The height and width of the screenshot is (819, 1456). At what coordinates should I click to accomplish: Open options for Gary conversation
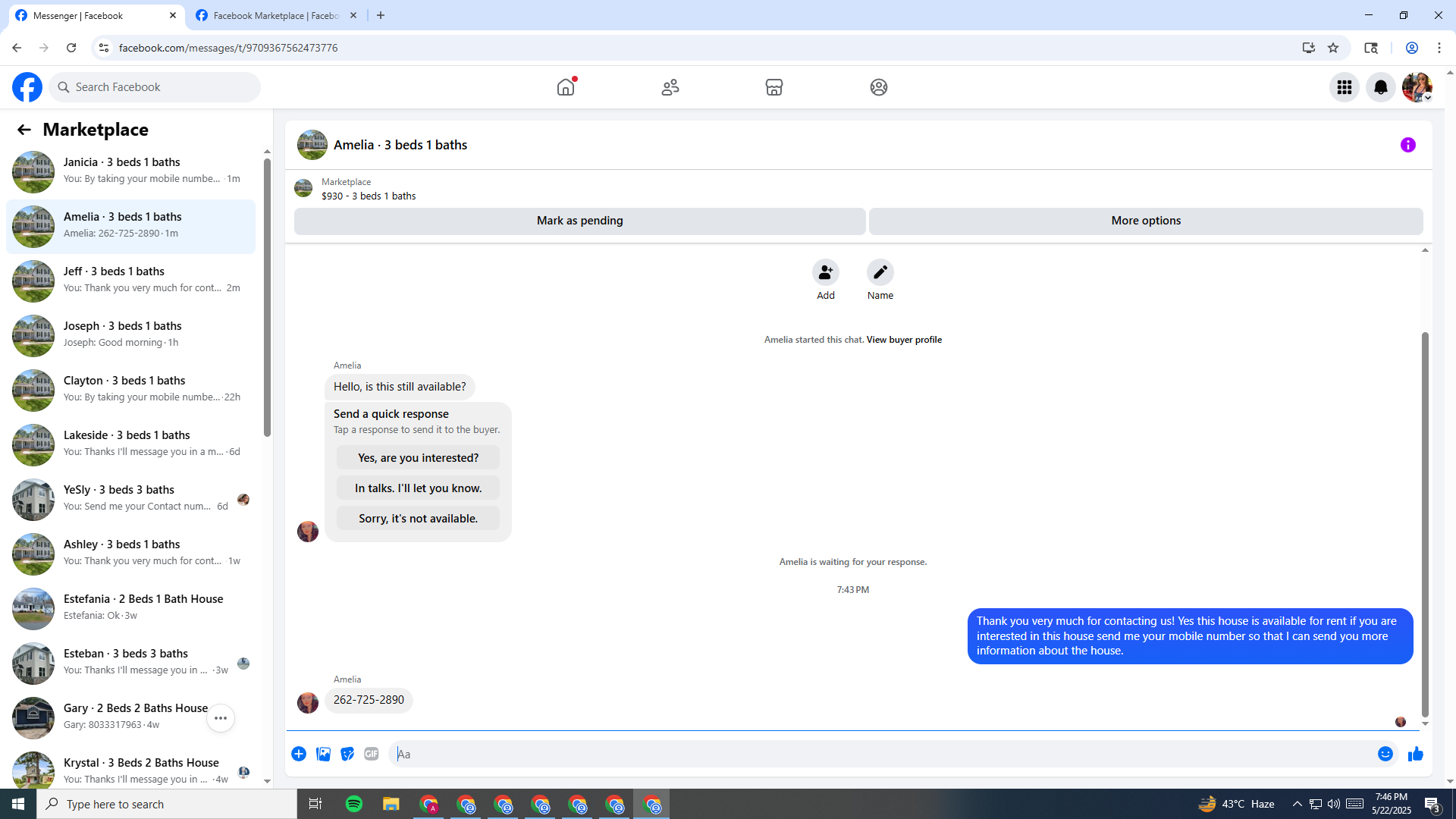[221, 718]
